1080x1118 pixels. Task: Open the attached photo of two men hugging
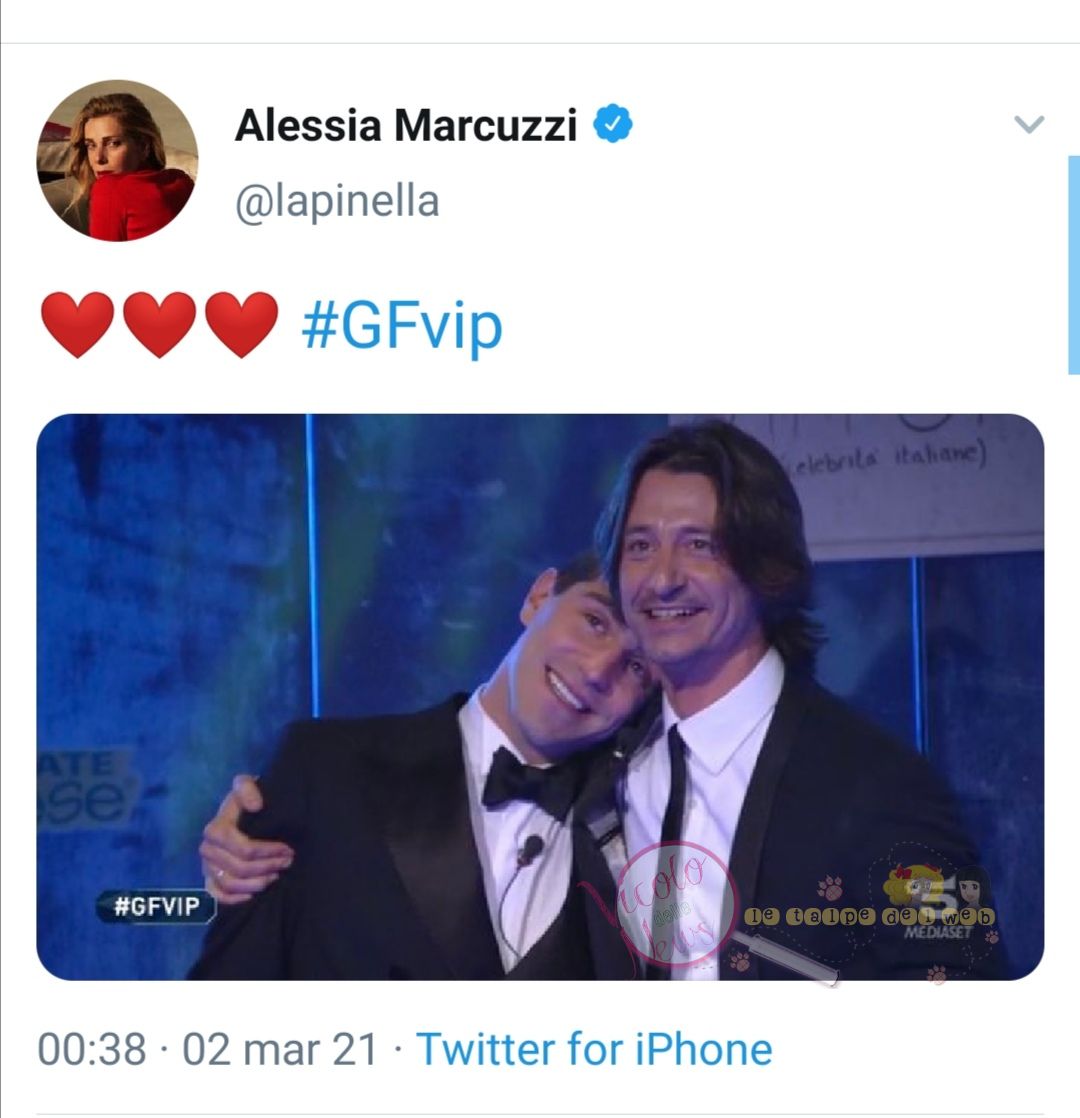[x=540, y=697]
